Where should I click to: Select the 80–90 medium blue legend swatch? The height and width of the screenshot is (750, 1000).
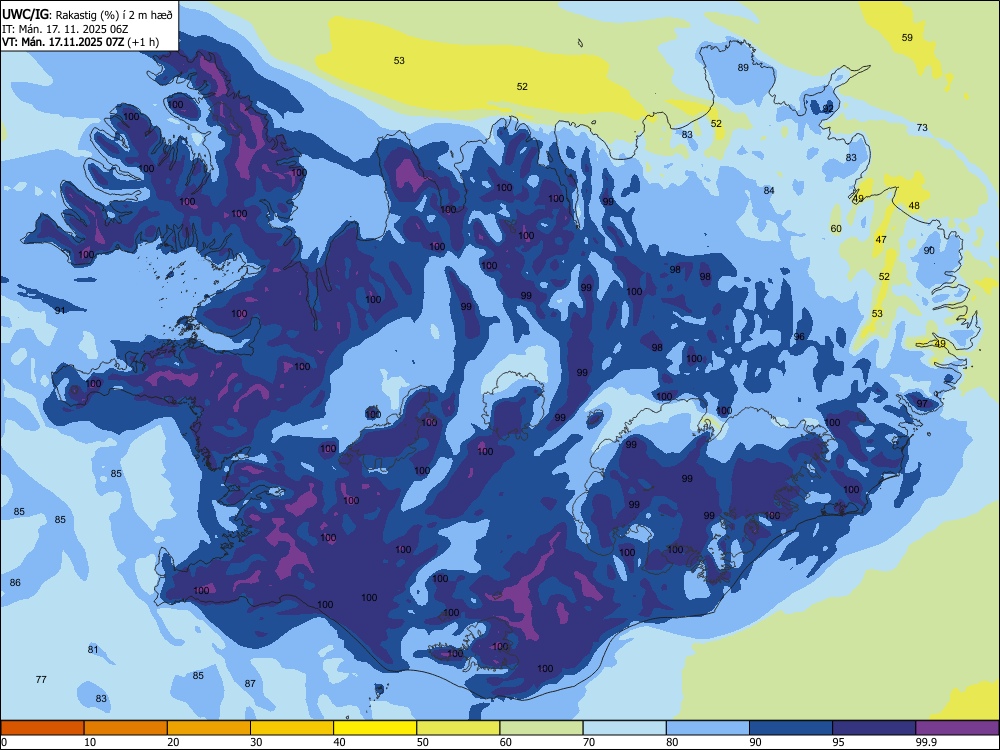pyautogui.click(x=708, y=728)
